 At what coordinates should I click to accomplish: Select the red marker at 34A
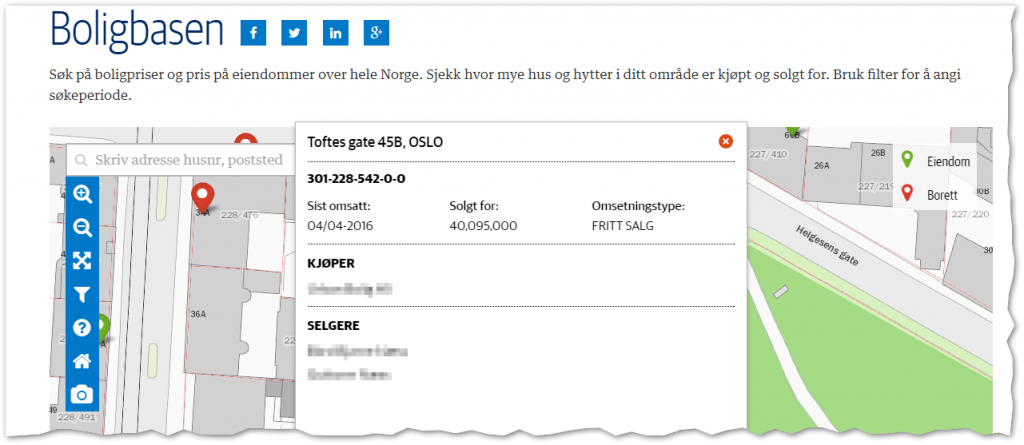pyautogui.click(x=202, y=198)
